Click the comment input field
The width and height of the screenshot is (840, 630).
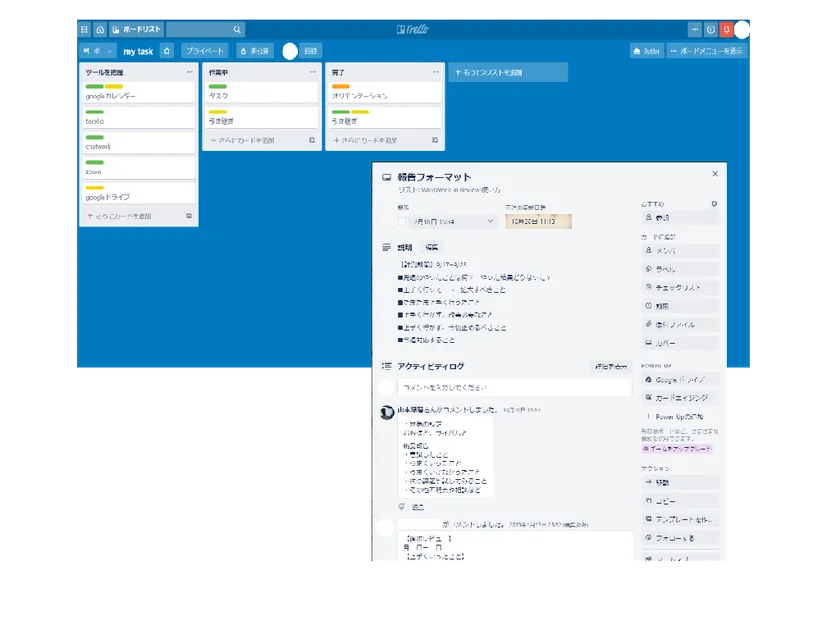pos(514,387)
